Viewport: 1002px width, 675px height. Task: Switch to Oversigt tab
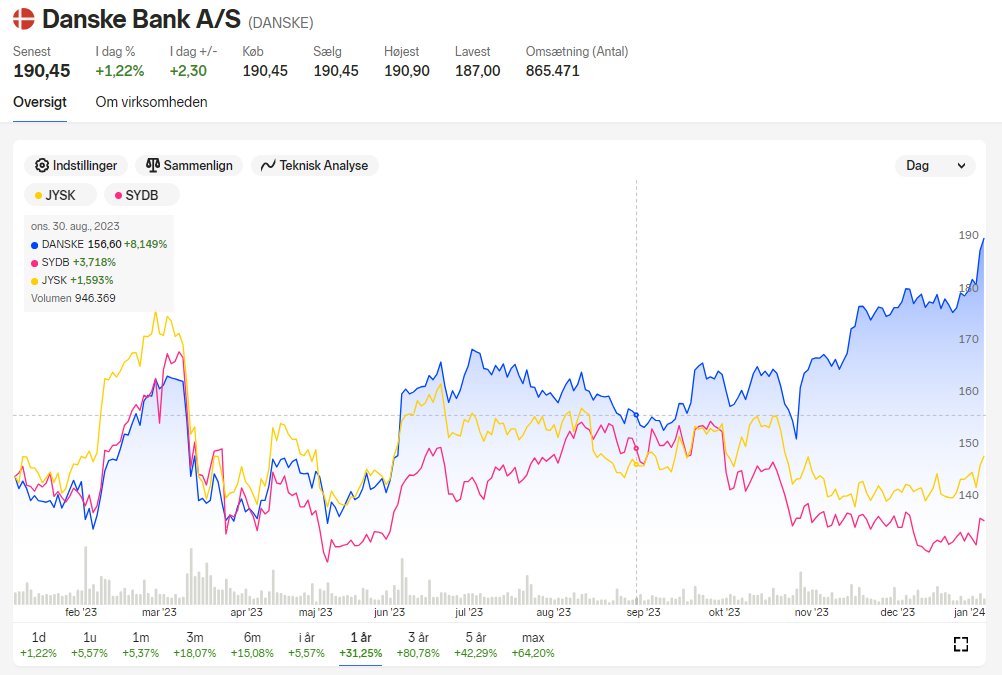coord(40,102)
